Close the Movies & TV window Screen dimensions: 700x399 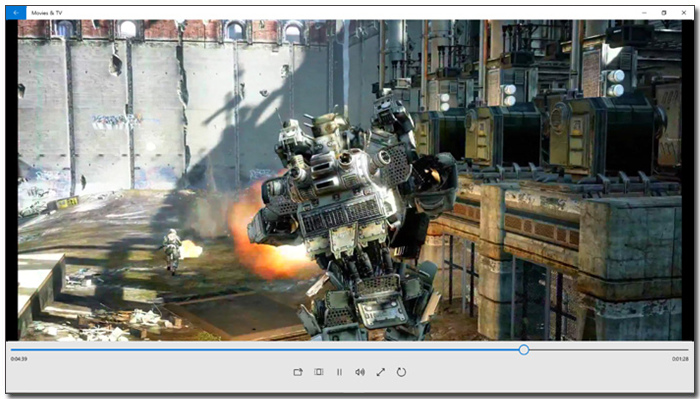(x=684, y=12)
